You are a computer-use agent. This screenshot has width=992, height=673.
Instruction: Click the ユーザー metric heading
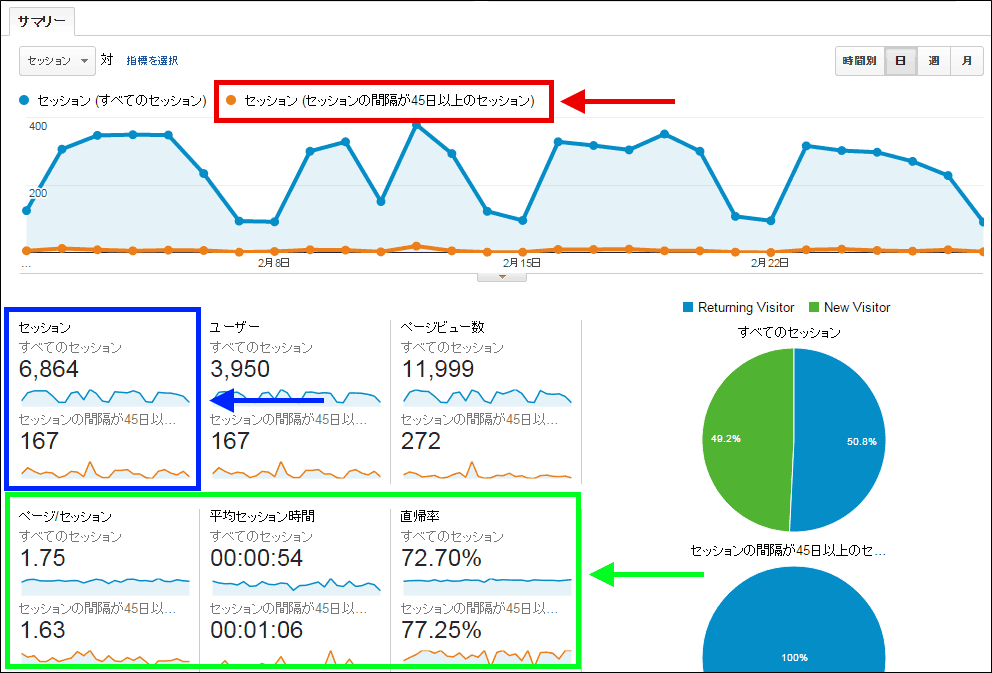pyautogui.click(x=235, y=327)
